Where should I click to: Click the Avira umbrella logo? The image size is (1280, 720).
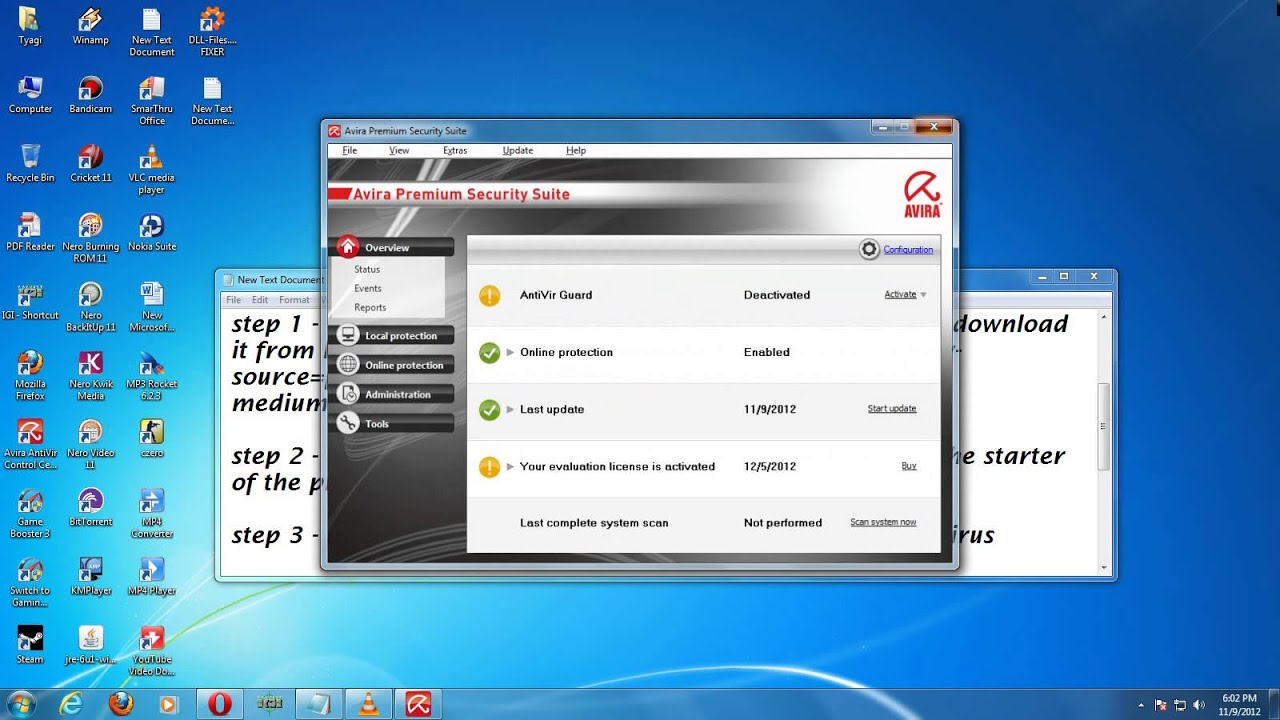pos(922,194)
